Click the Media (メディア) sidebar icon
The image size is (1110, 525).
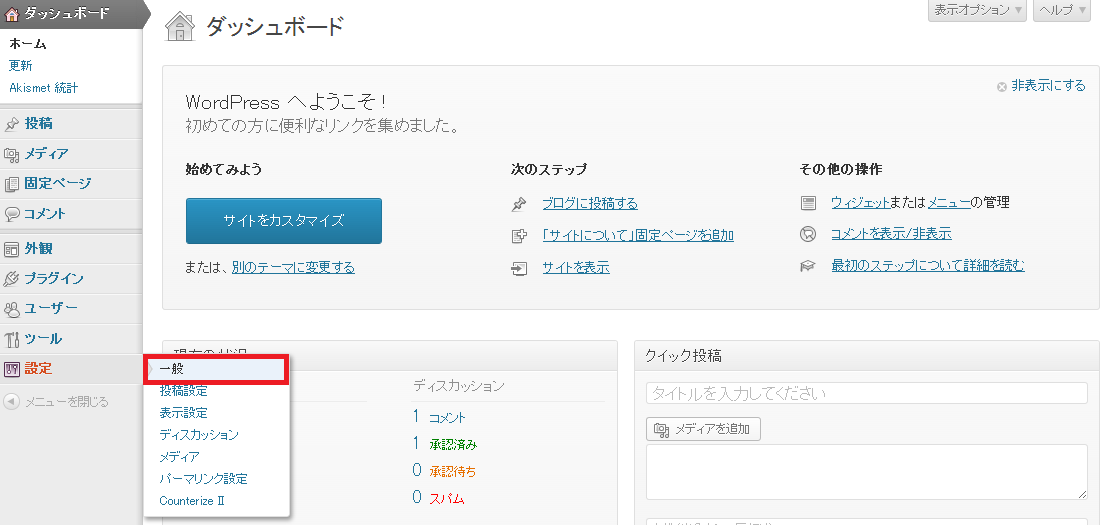[12, 154]
